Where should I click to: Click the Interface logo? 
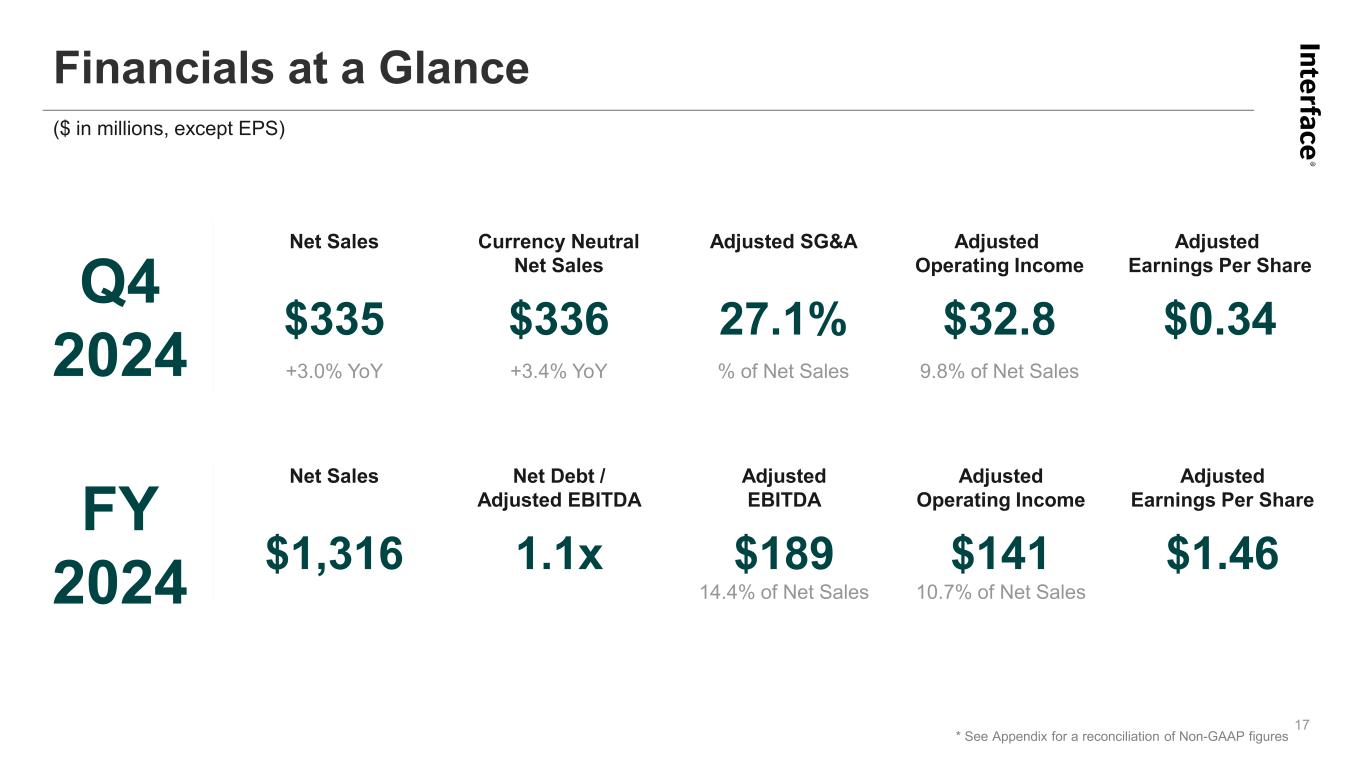pyautogui.click(x=1309, y=103)
